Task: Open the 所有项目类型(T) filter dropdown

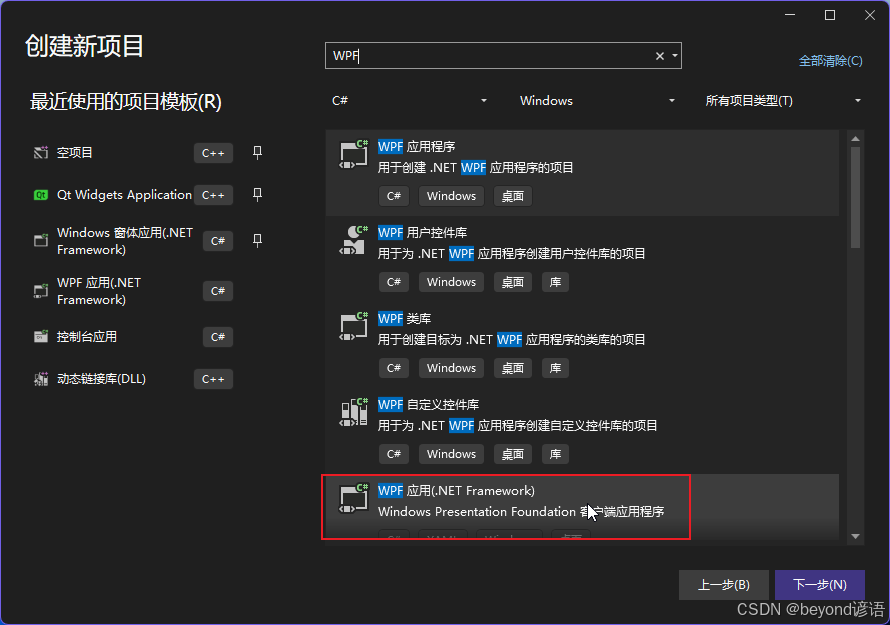Action: click(x=783, y=100)
